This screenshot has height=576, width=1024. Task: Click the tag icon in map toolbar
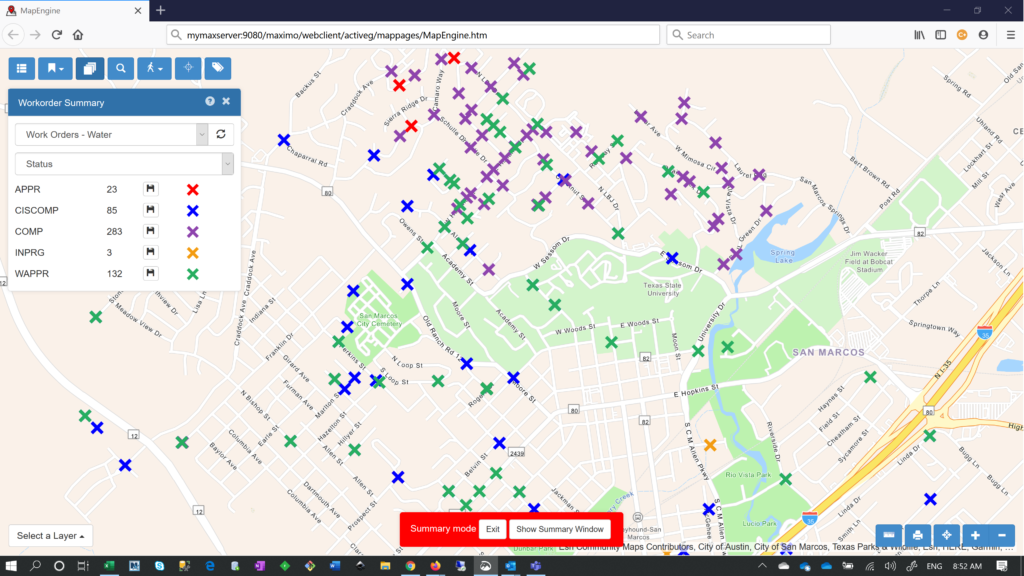pyautogui.click(x=217, y=68)
